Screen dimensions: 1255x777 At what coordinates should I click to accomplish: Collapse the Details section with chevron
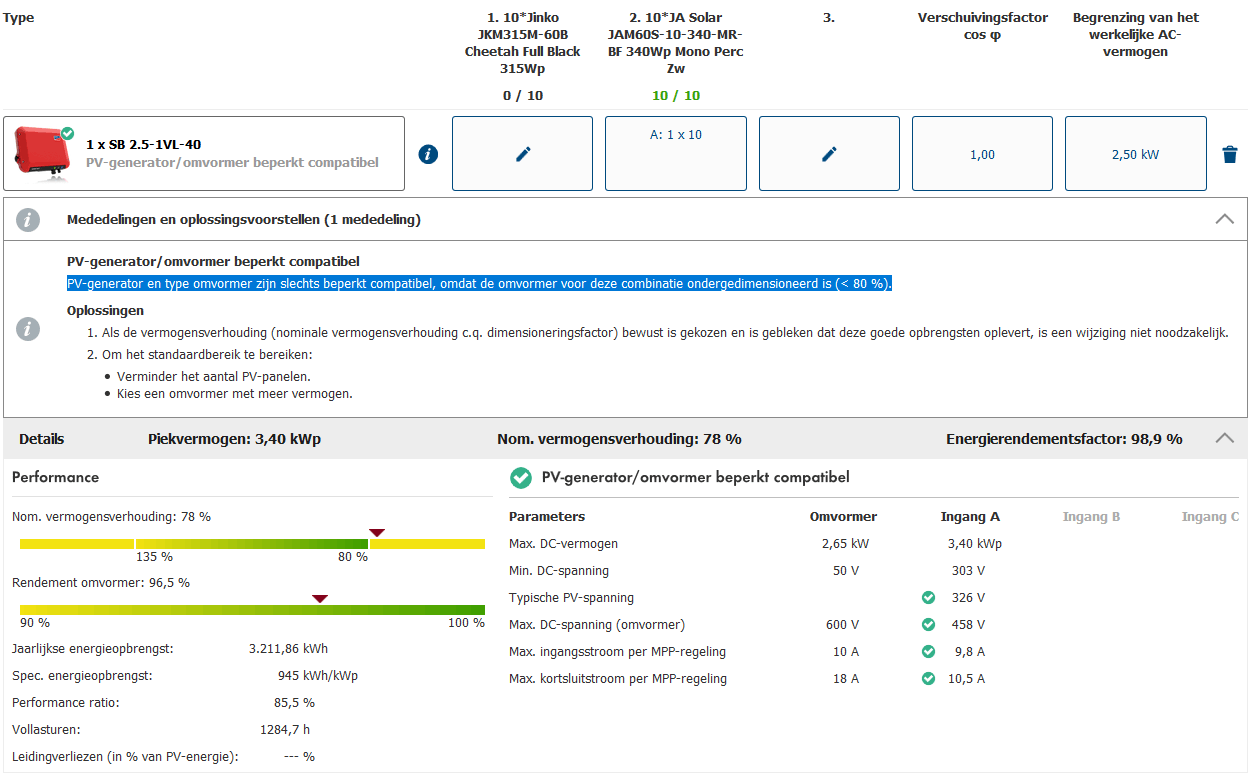1224,438
